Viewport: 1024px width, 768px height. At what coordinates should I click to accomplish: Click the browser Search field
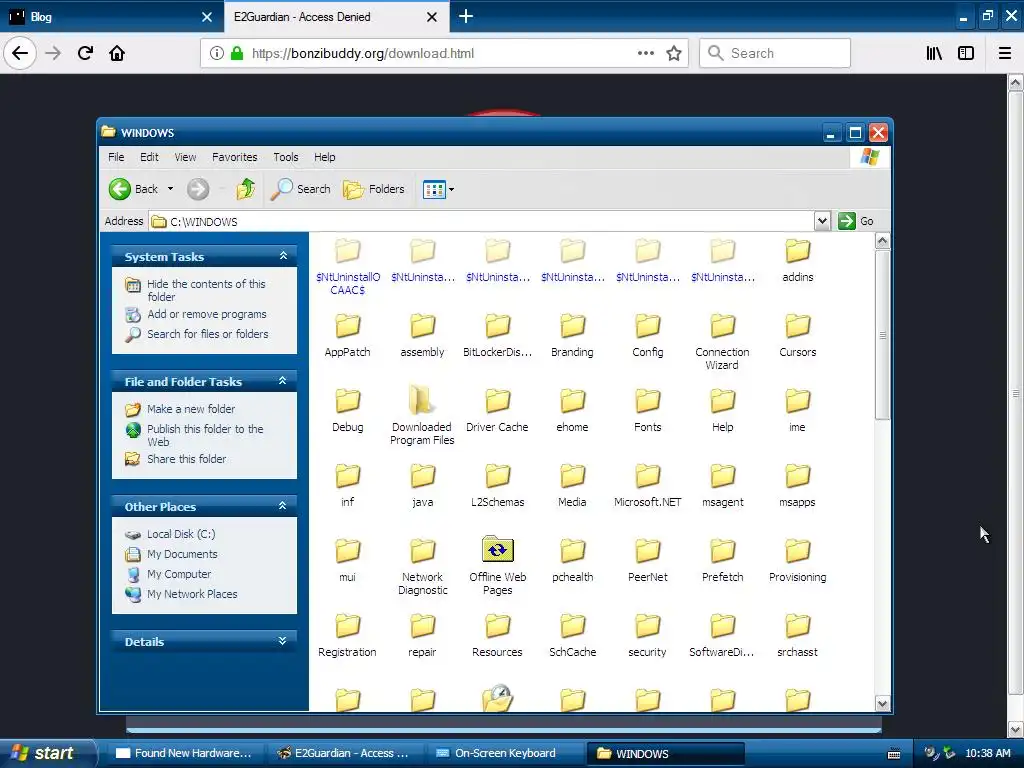point(775,54)
